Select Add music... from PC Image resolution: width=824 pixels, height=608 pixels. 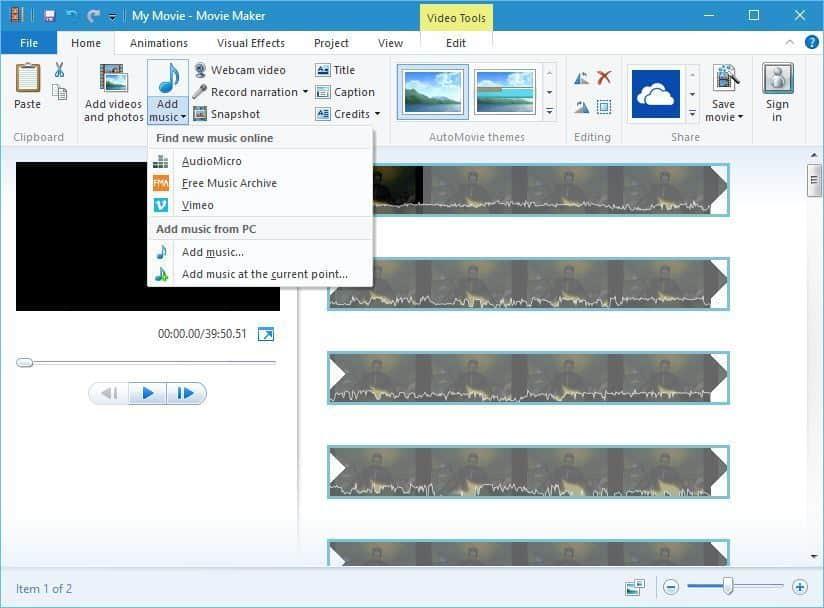click(x=261, y=252)
